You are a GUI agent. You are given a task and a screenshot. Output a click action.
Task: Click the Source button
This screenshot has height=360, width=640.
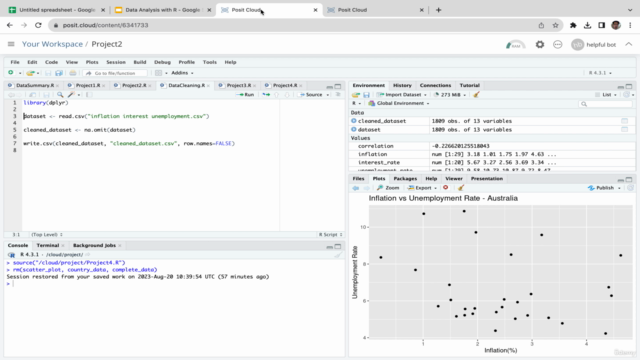click(311, 95)
